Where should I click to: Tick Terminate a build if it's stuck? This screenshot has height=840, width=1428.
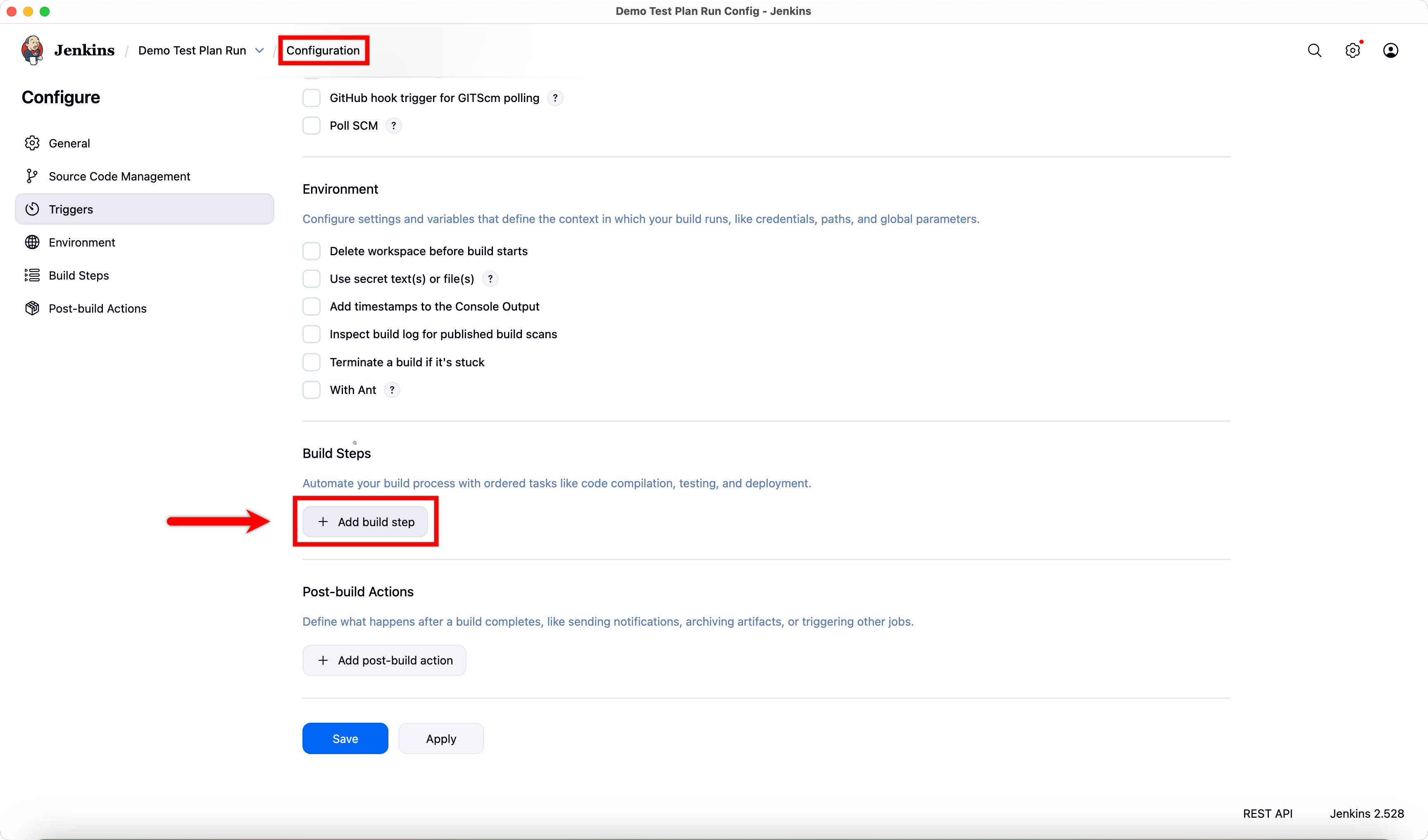(311, 362)
